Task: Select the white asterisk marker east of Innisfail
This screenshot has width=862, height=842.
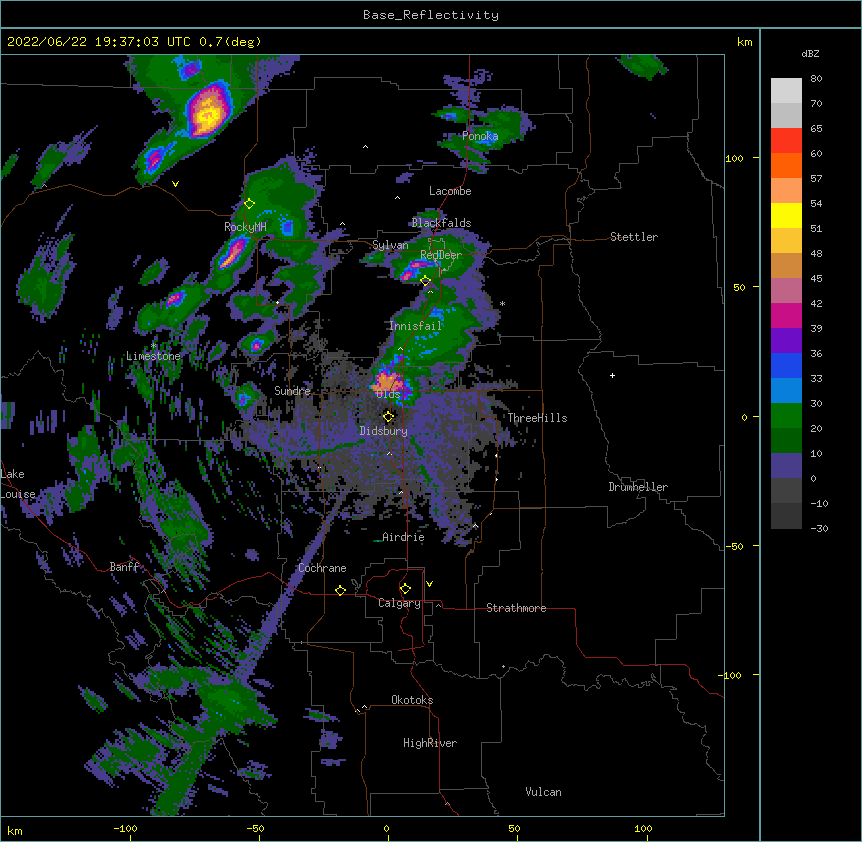Action: coord(502,304)
